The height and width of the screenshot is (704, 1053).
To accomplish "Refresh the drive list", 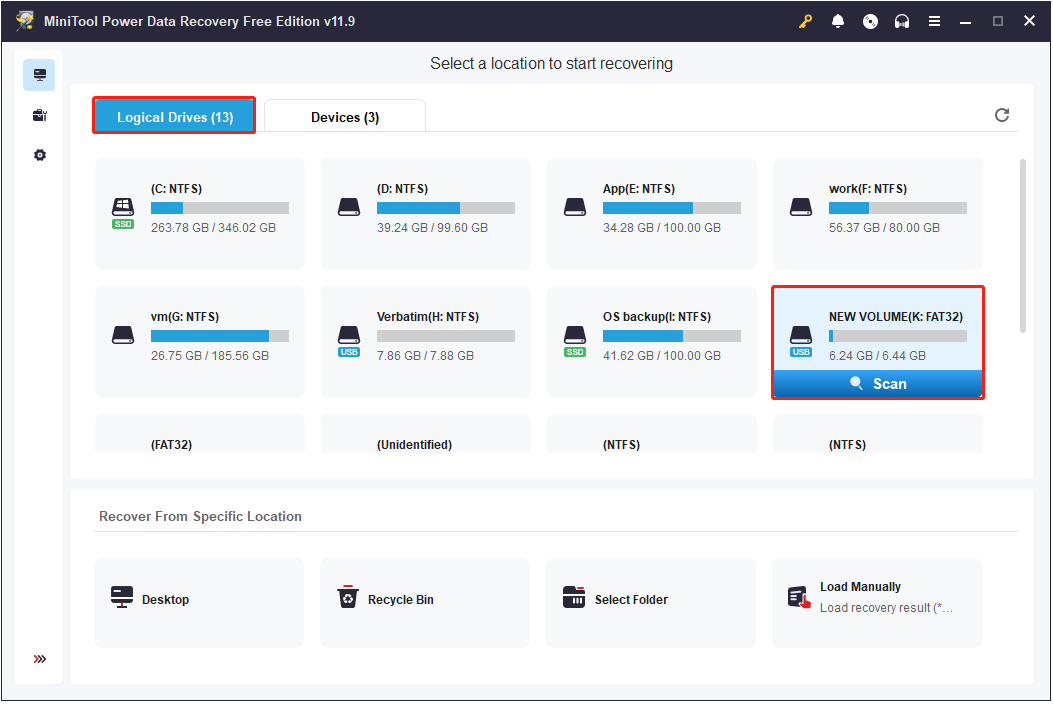I will [1002, 115].
